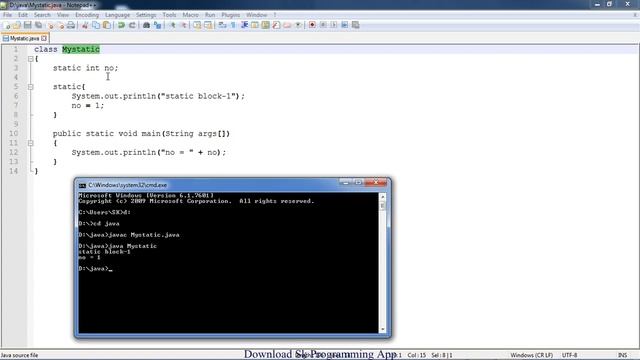Open the Encoding menu

click(87, 15)
